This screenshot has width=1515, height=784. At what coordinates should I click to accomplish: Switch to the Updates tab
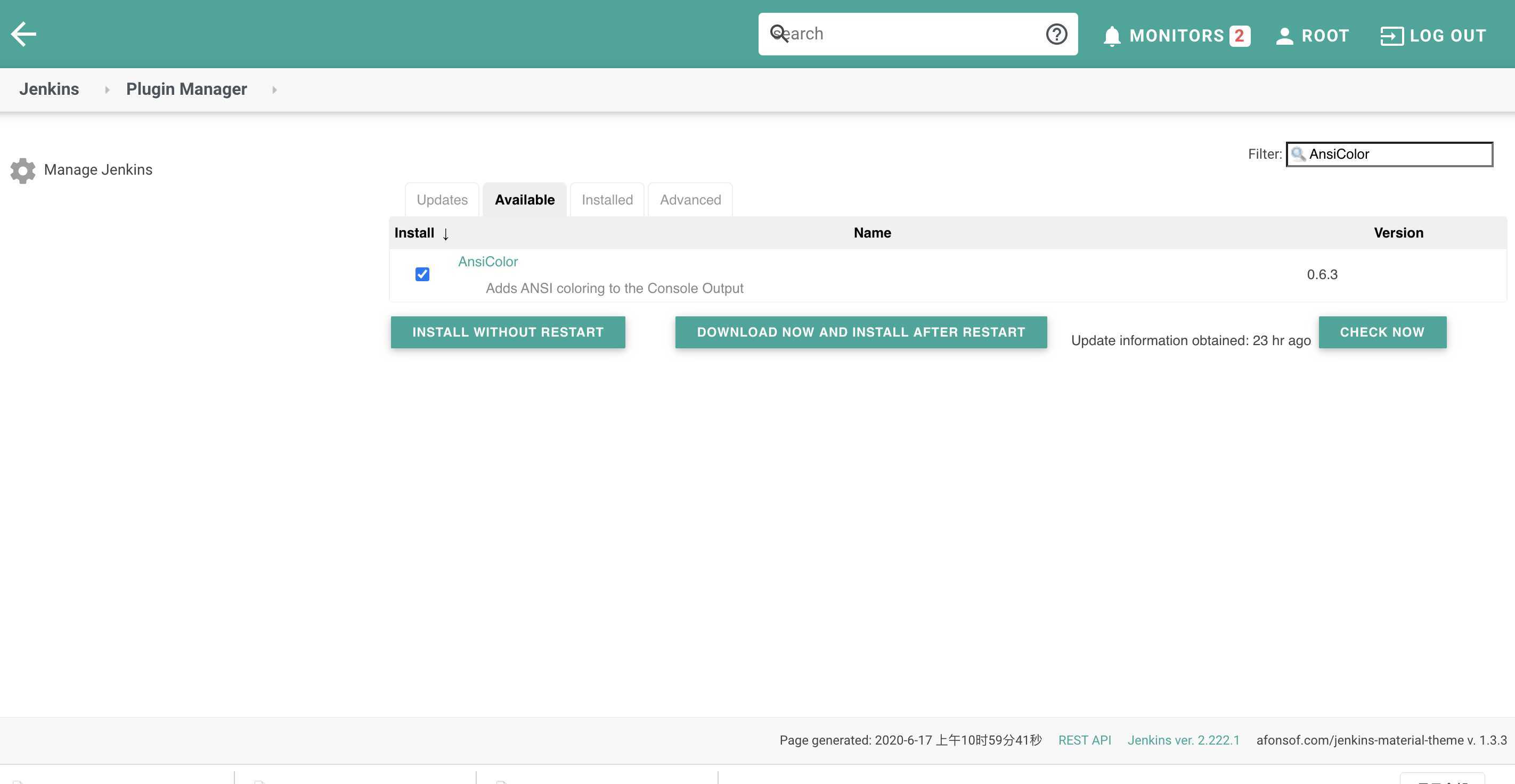442,200
